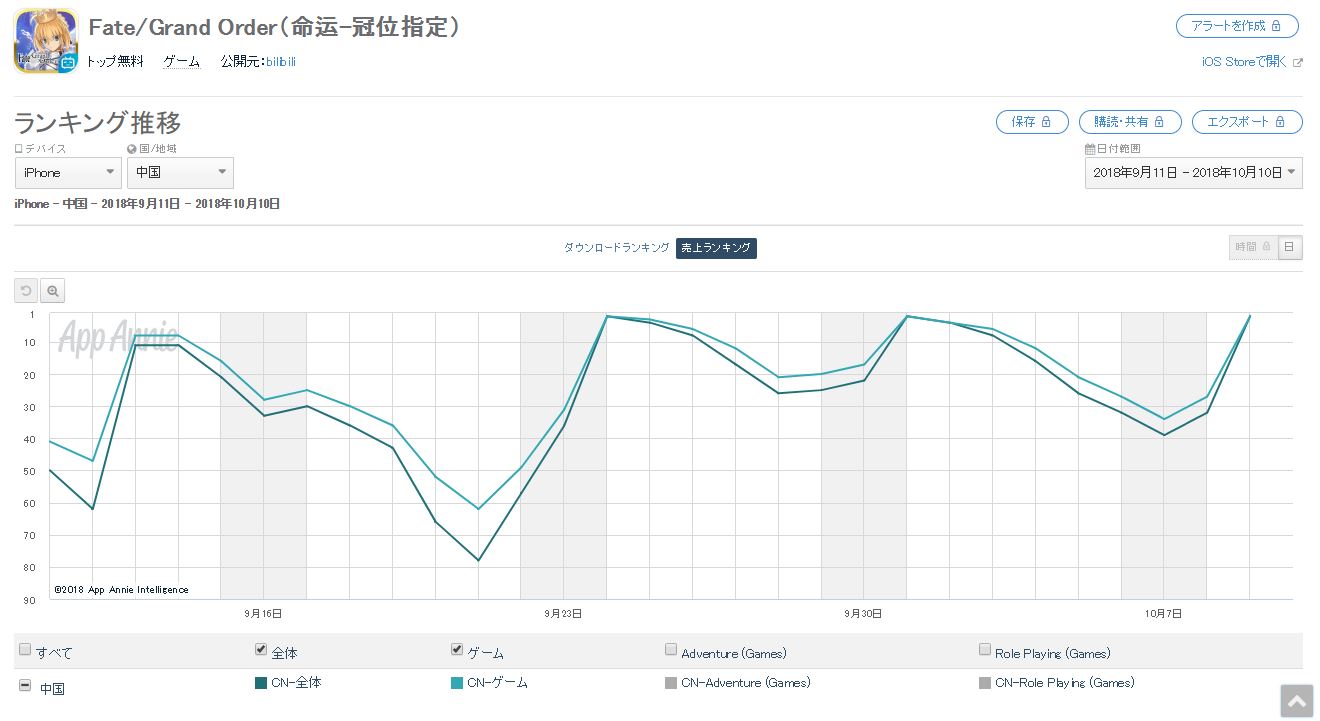The height and width of the screenshot is (721, 1320).
Task: Click the chart reset undo icon
Action: tap(26, 291)
